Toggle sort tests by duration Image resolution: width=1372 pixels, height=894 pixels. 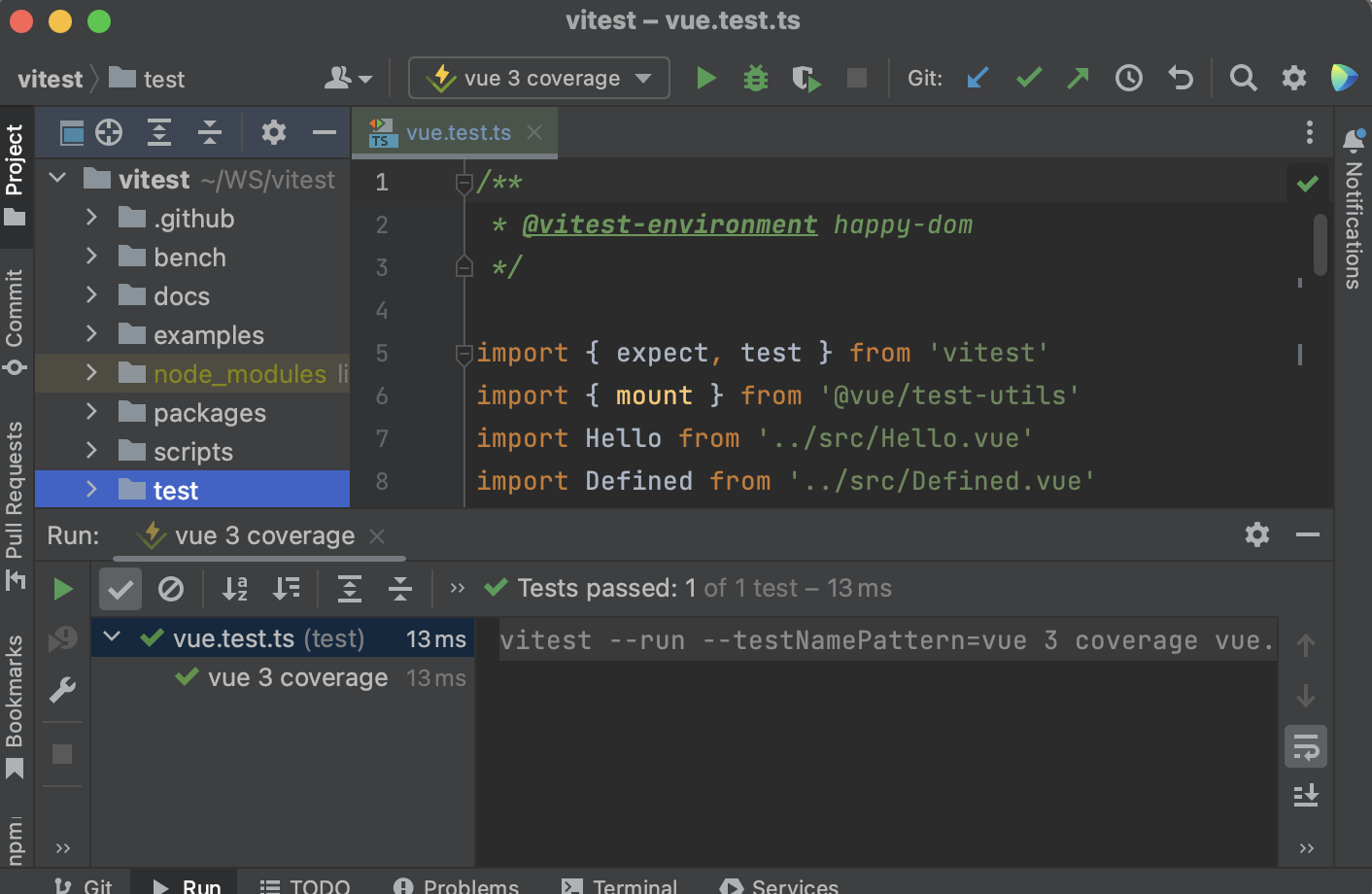(286, 589)
